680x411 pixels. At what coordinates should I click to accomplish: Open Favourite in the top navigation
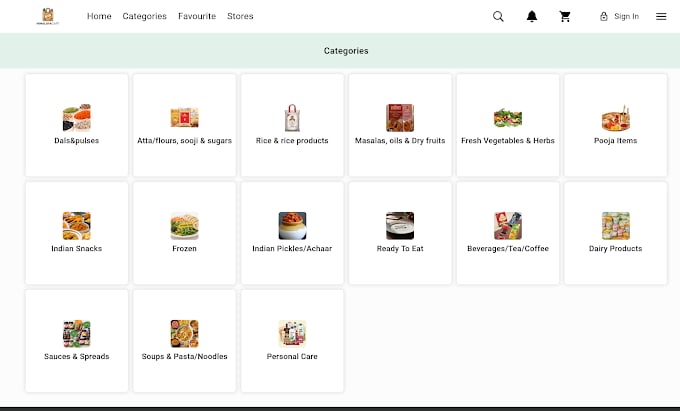pos(197,16)
